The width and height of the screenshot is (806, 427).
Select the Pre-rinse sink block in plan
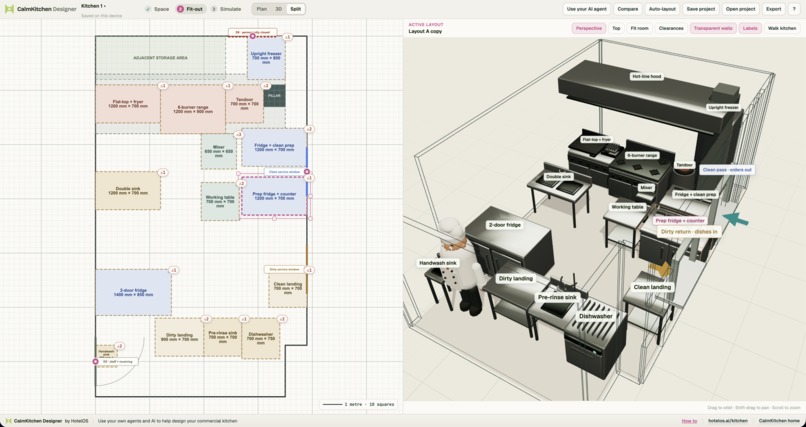[x=223, y=337]
